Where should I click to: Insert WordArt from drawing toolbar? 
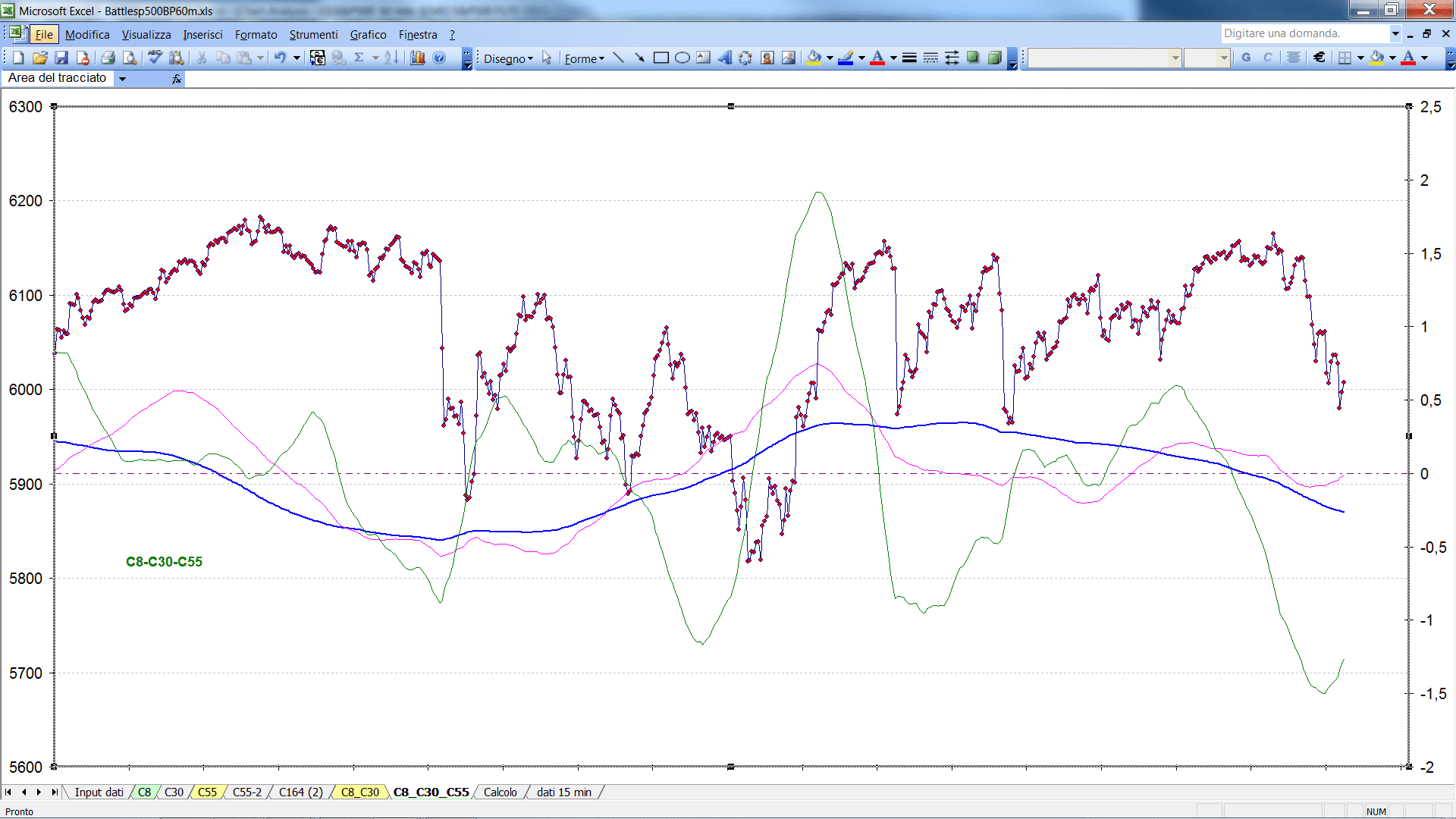725,58
